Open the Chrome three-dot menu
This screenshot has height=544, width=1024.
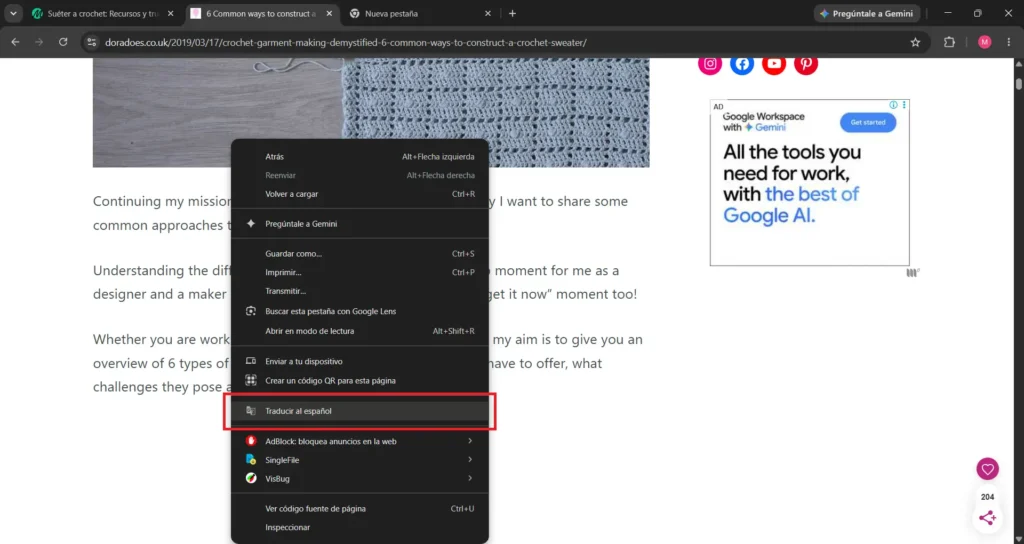point(1009,42)
